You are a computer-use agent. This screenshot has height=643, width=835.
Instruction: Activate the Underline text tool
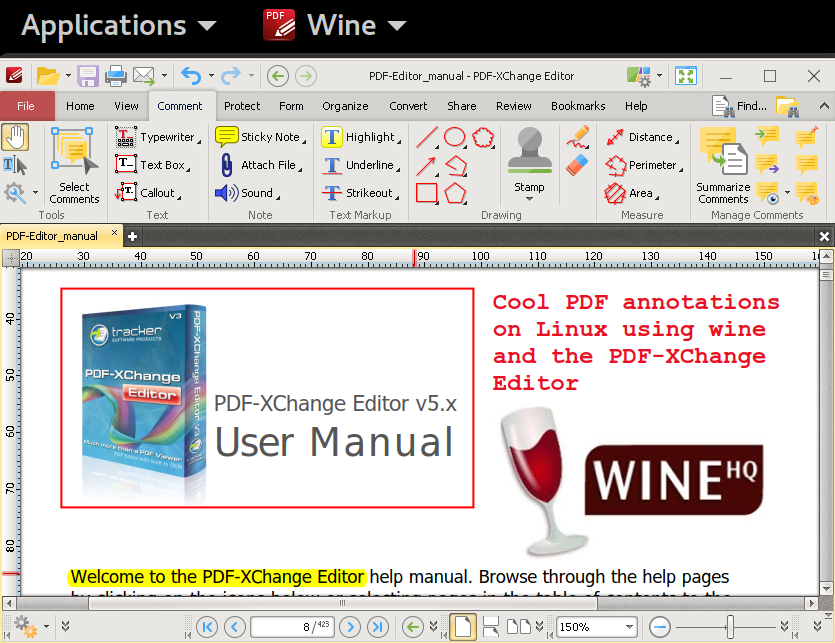(x=361, y=165)
